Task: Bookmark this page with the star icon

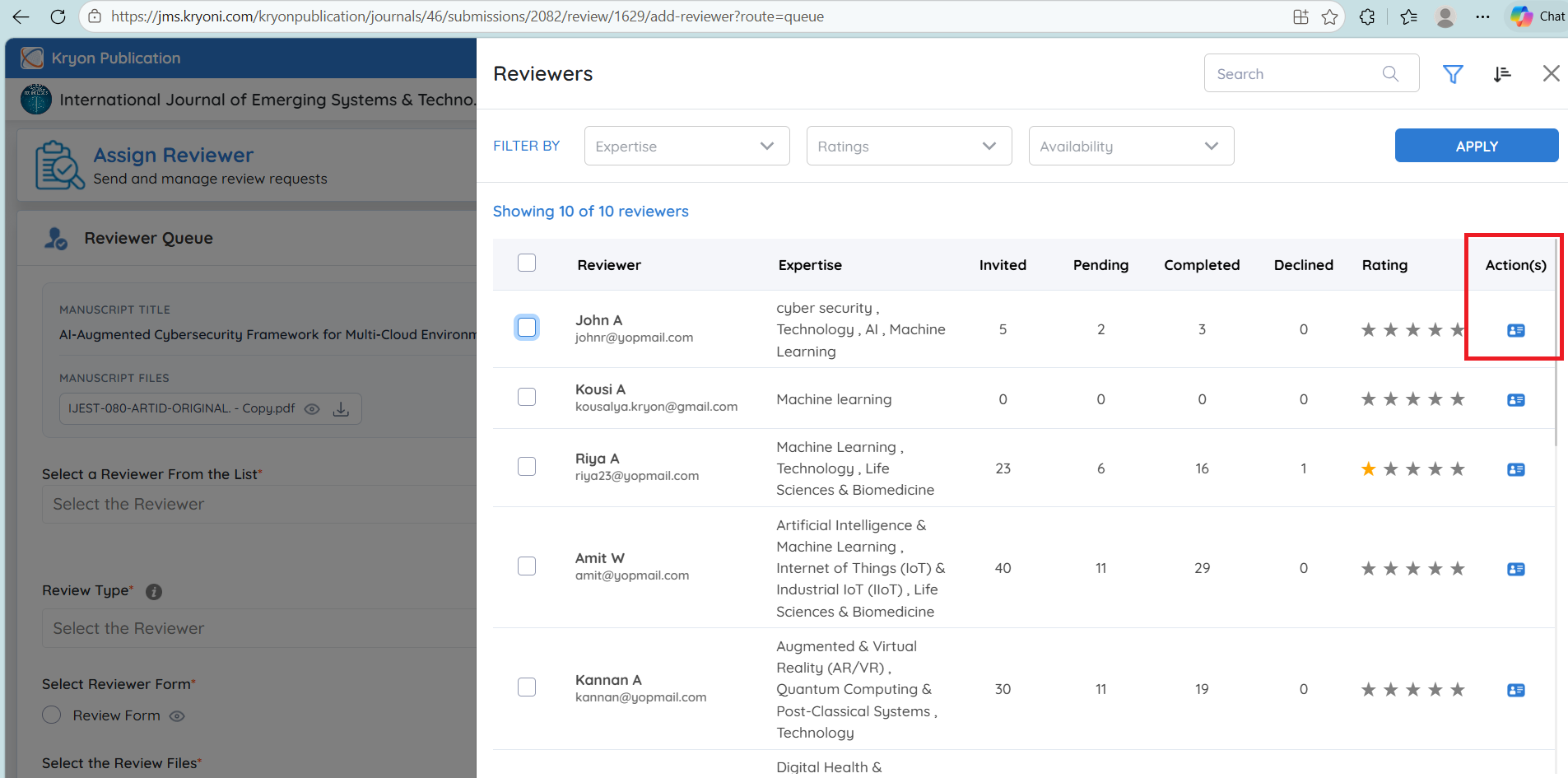Action: pyautogui.click(x=1330, y=16)
